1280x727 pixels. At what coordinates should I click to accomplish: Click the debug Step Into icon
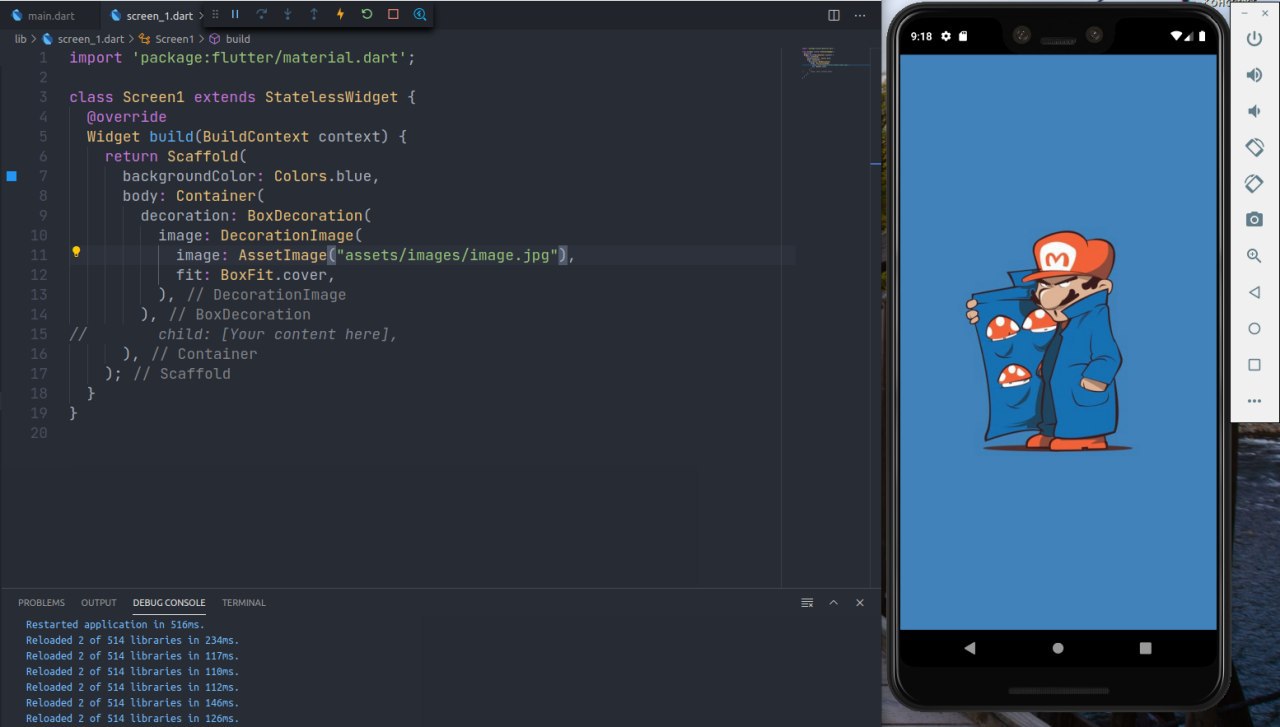pos(288,15)
